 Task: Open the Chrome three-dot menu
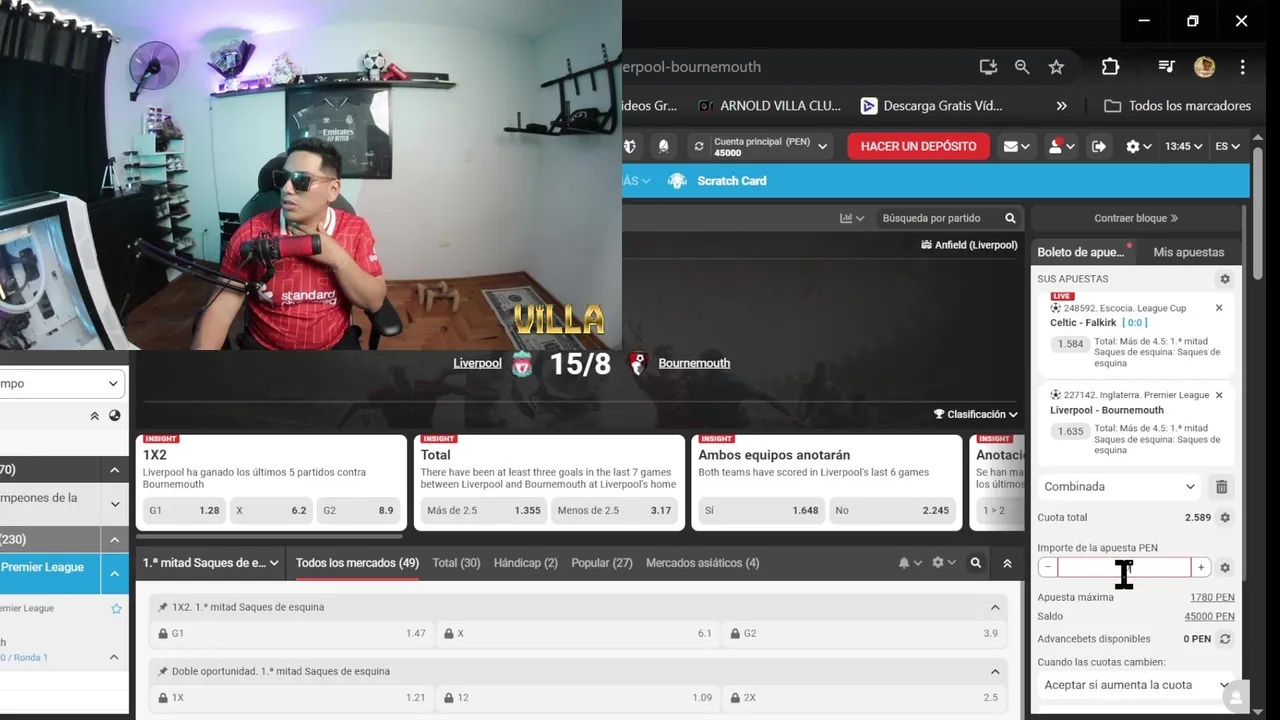[1242, 67]
